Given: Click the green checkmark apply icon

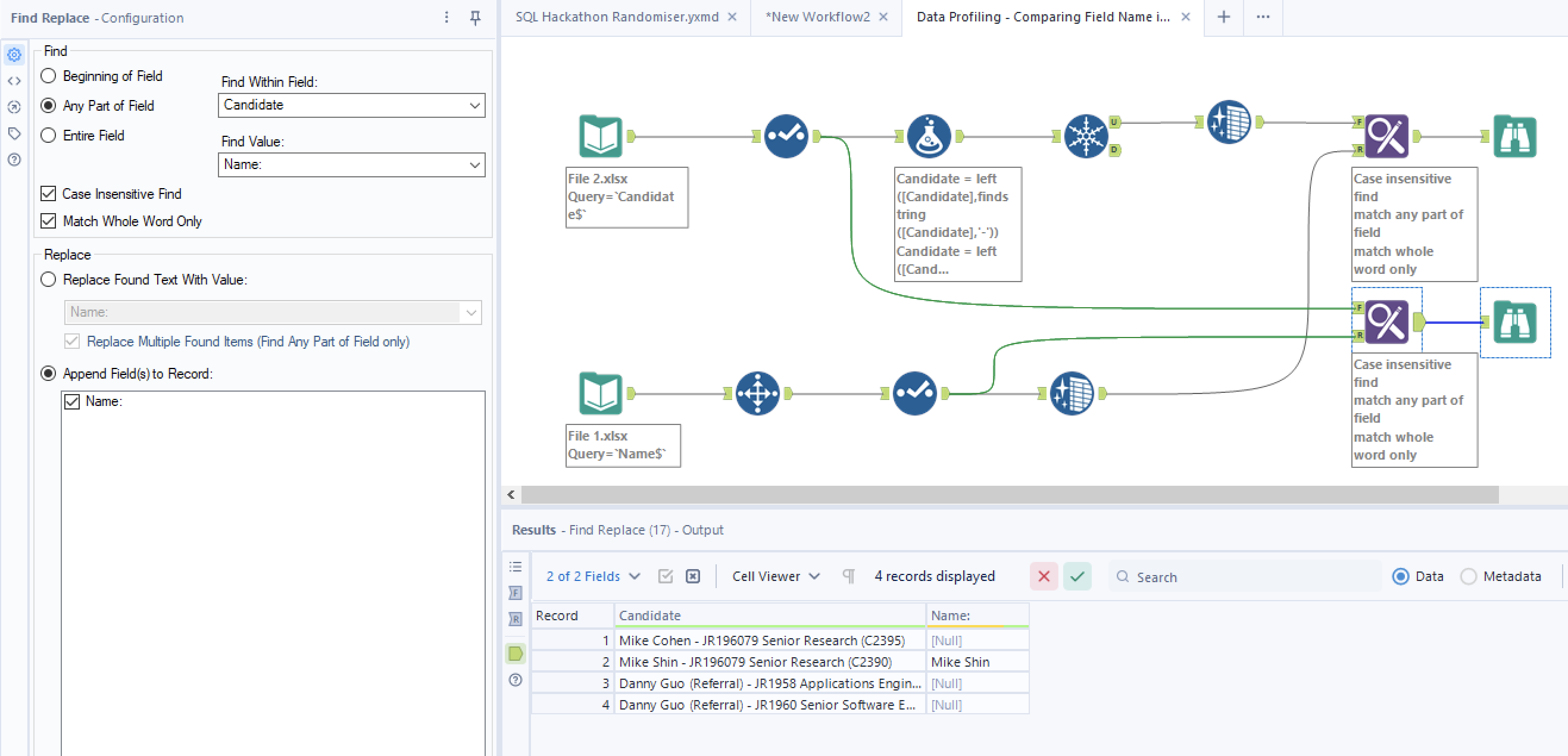Looking at the screenshot, I should 1077,576.
